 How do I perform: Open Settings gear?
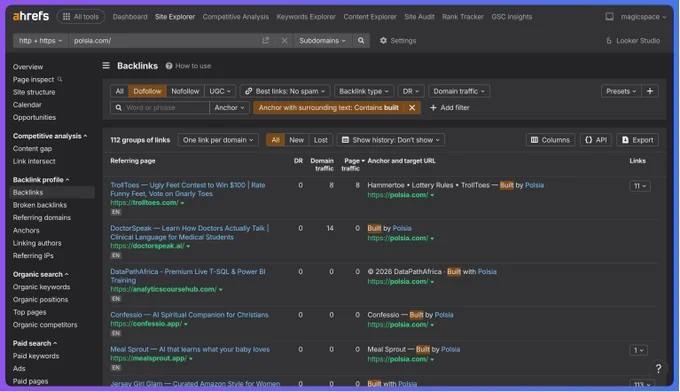pos(398,40)
